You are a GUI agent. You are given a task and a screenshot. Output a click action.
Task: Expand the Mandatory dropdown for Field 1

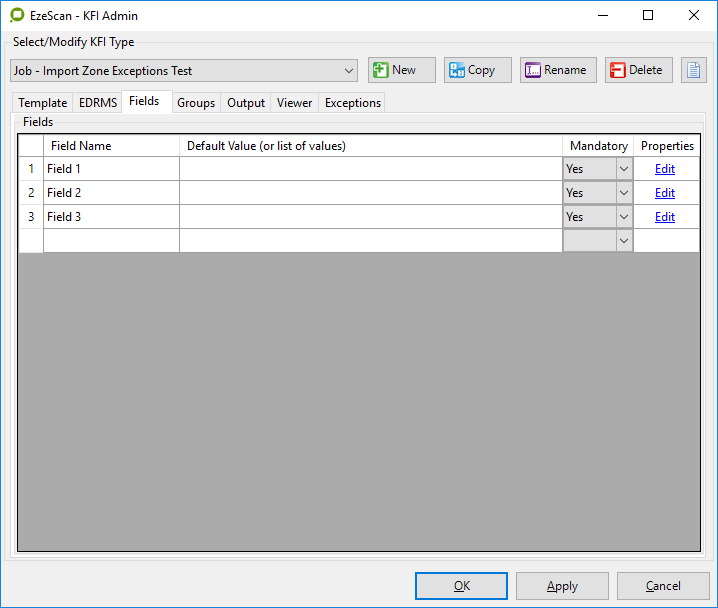623,169
